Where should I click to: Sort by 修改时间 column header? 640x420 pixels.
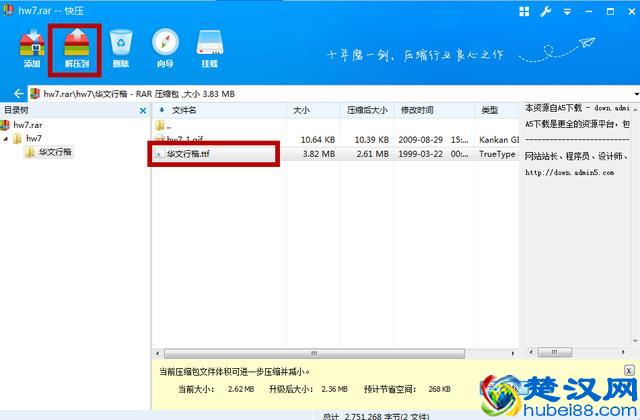(x=417, y=110)
